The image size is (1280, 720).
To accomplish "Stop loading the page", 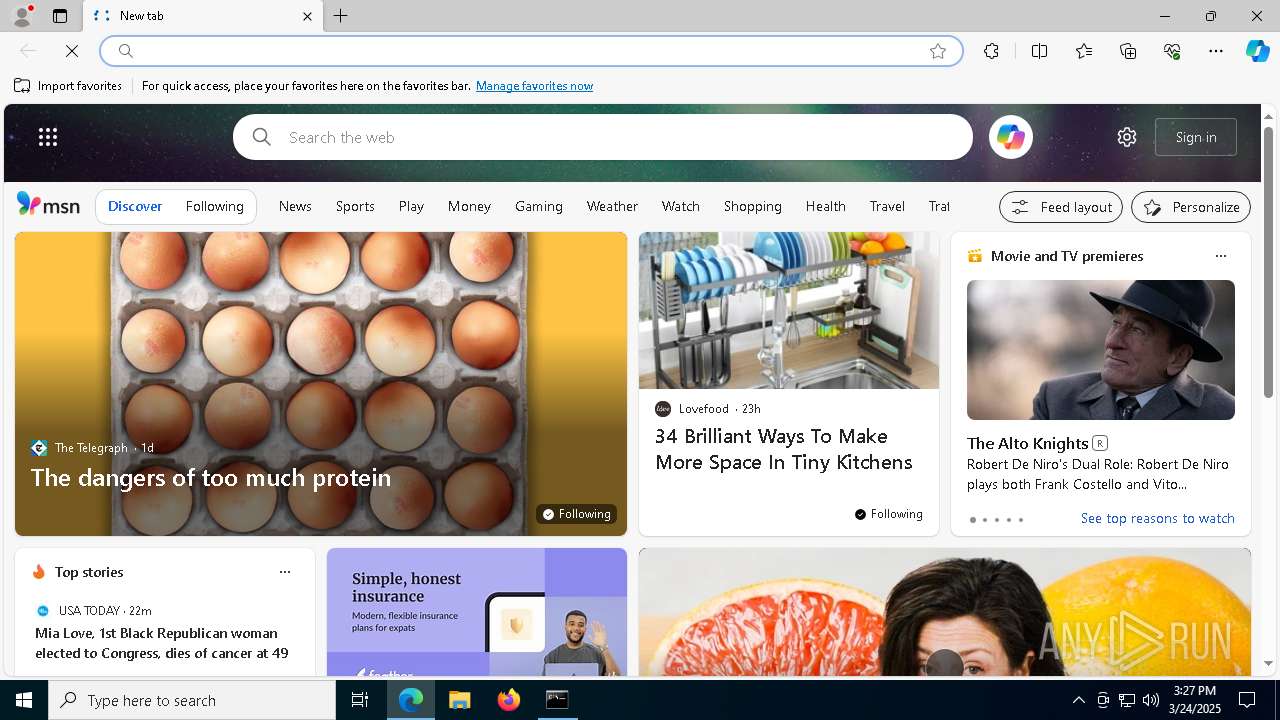I will [72, 51].
